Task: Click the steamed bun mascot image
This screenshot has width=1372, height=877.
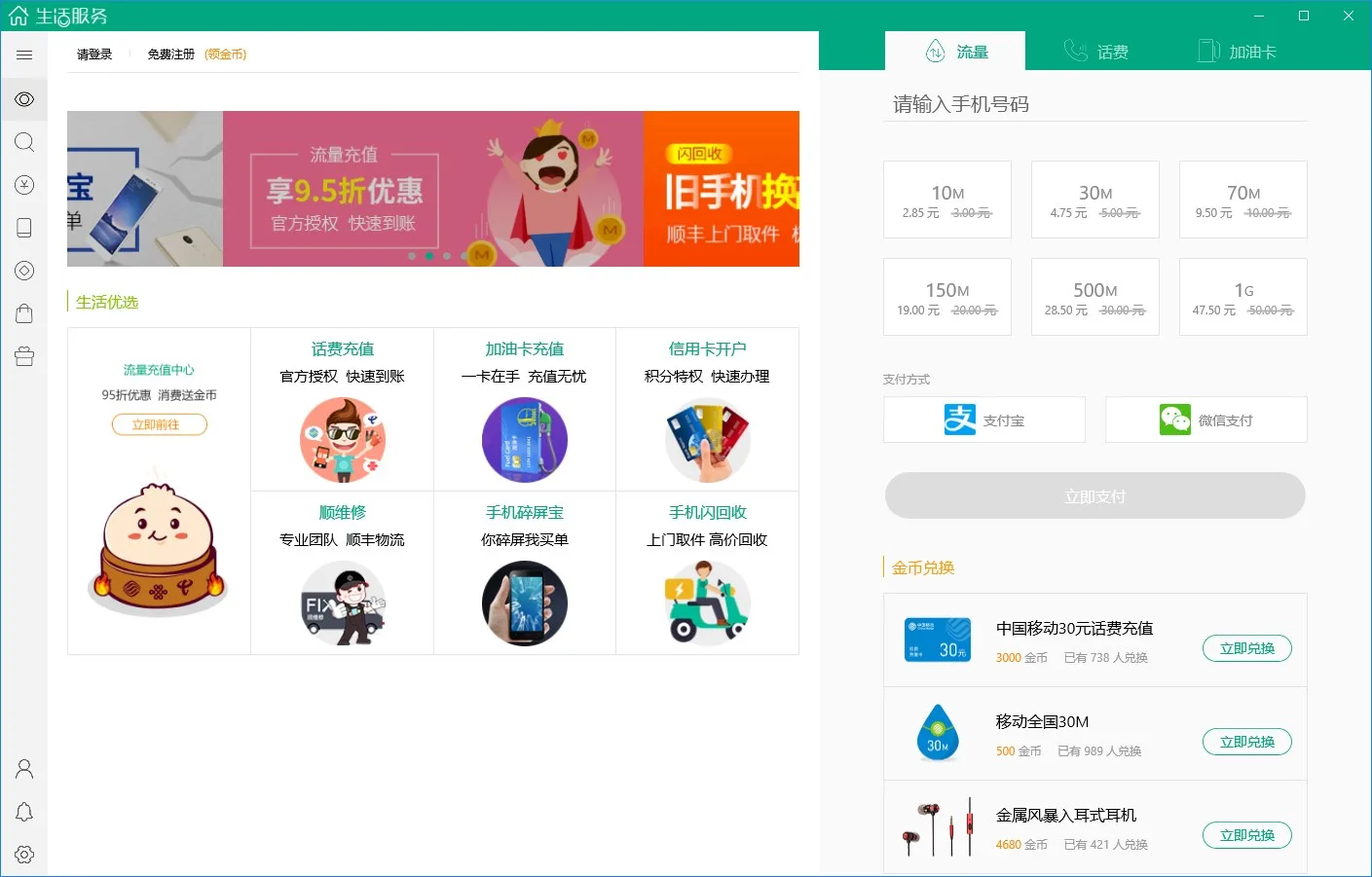Action: (x=159, y=541)
